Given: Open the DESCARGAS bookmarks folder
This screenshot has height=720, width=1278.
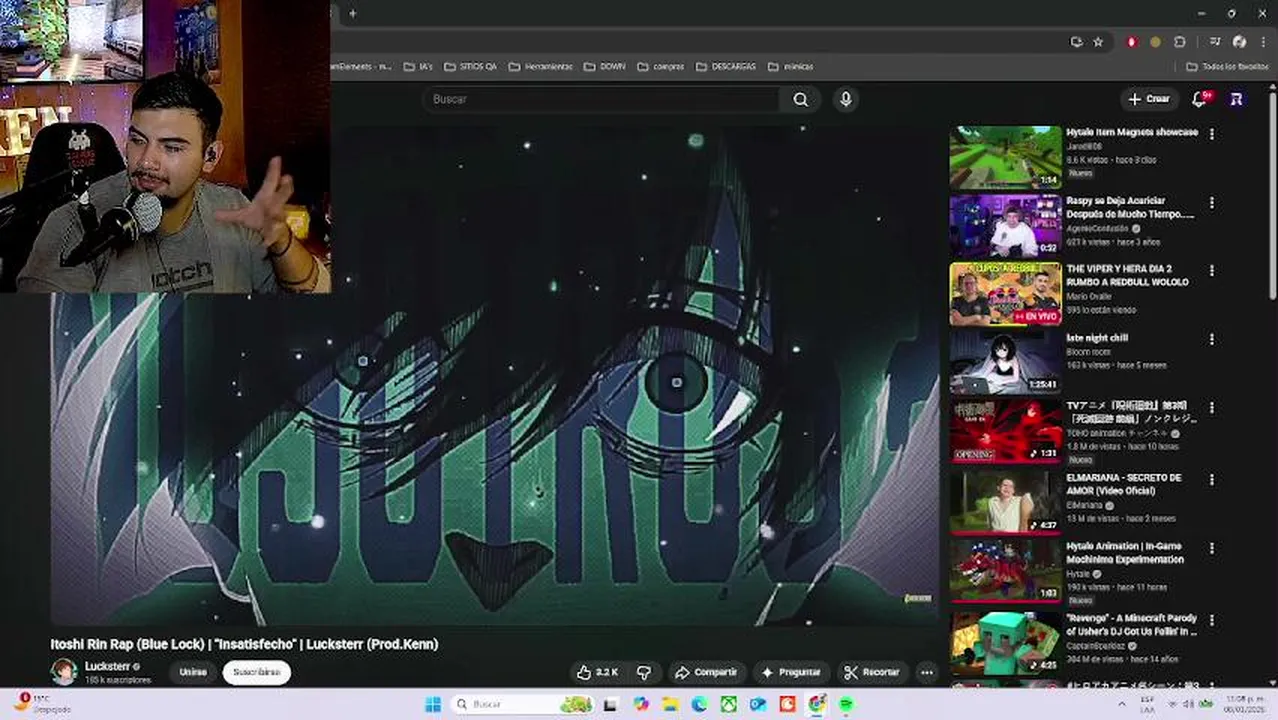Looking at the screenshot, I should [x=726, y=66].
